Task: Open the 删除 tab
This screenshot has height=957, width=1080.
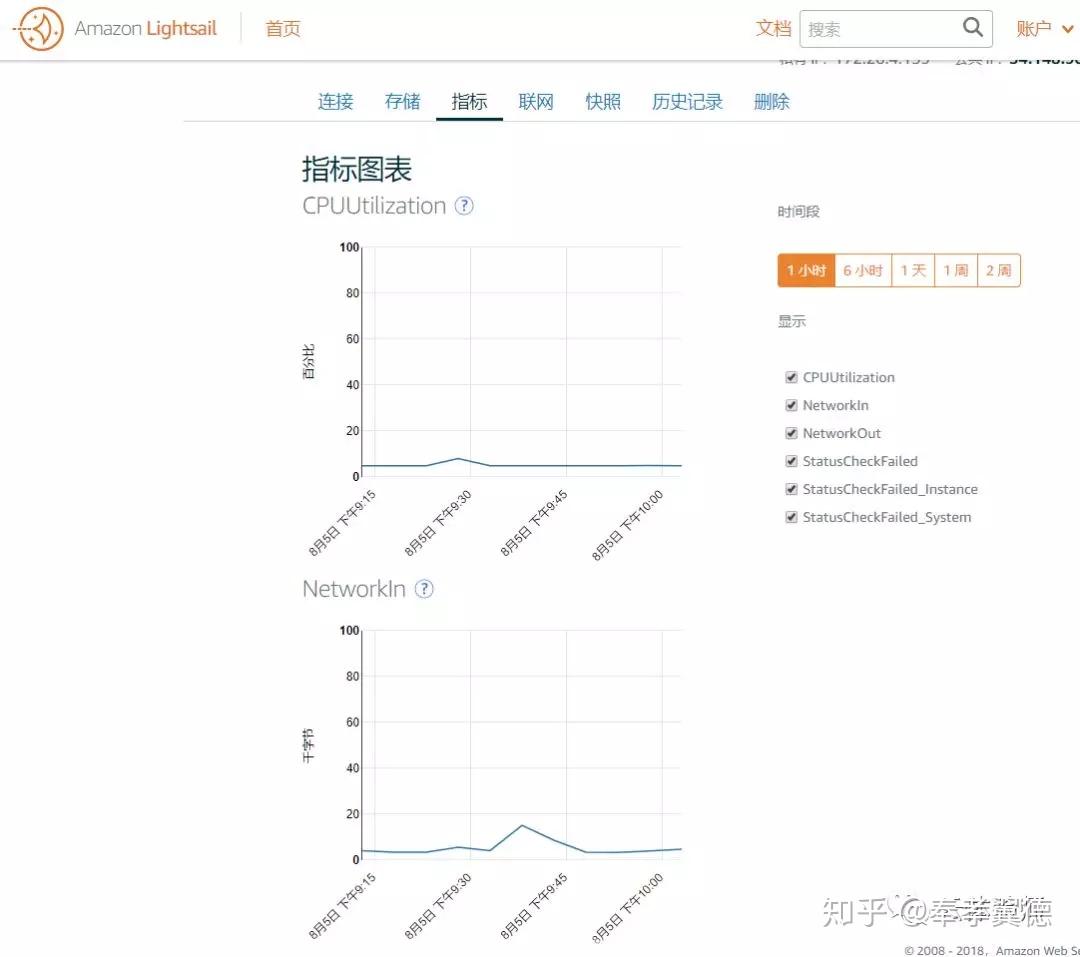Action: coord(771,101)
